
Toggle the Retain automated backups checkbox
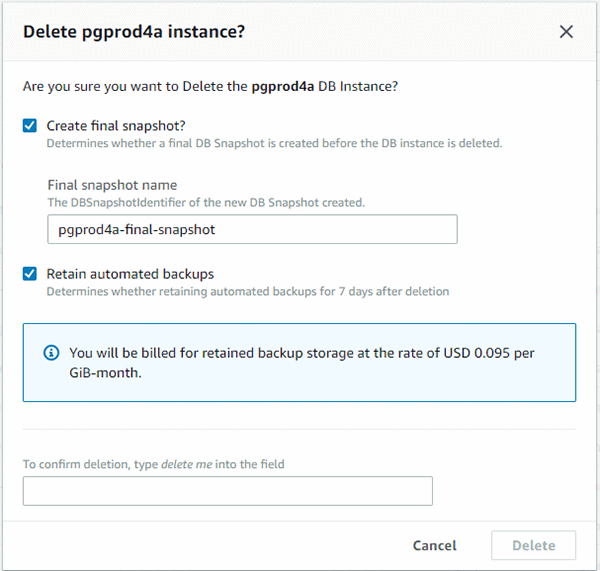coord(30,274)
